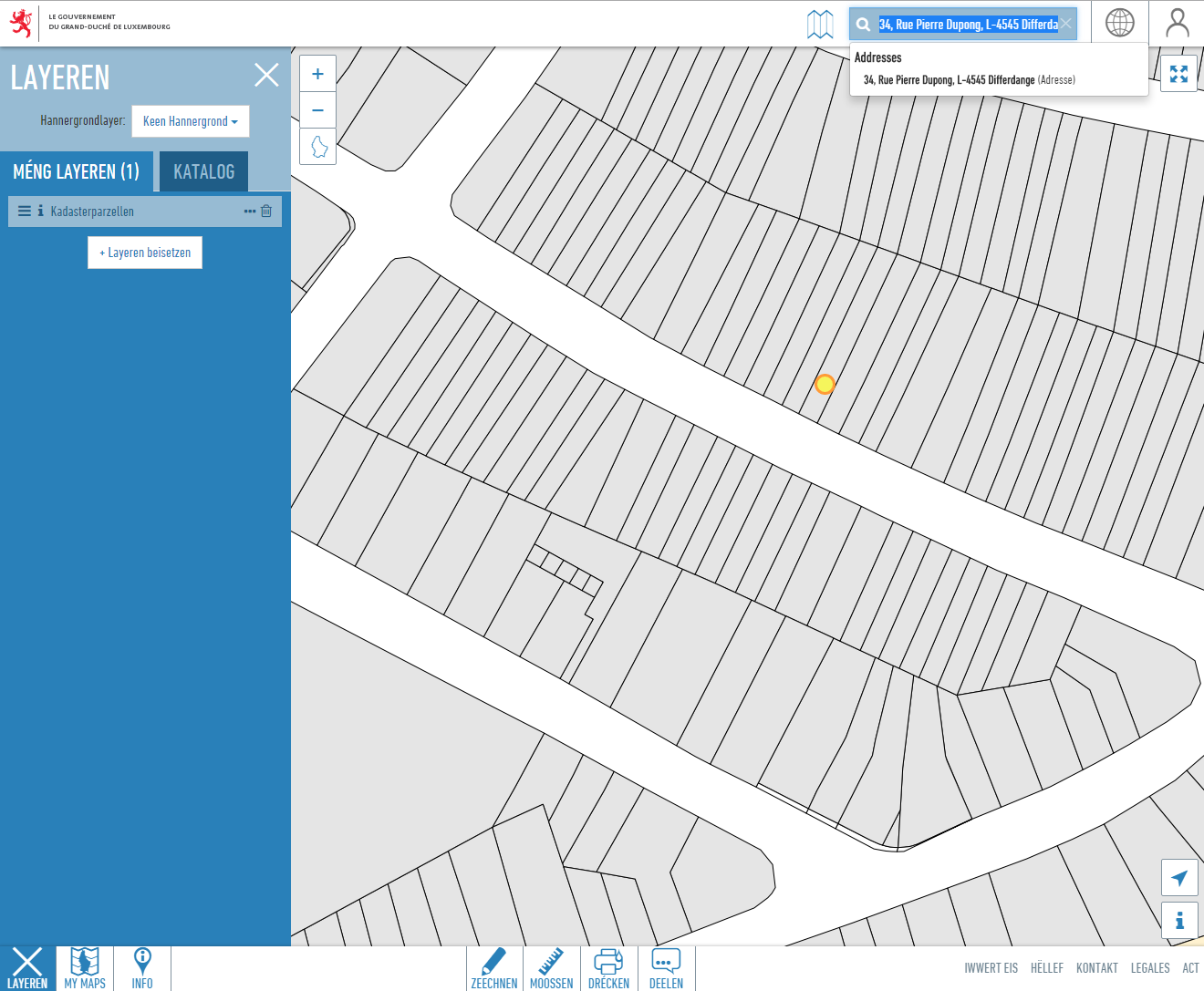Open the Keen Hannergrond background dropdown
Image resolution: width=1204 pixels, height=991 pixels.
pos(190,120)
